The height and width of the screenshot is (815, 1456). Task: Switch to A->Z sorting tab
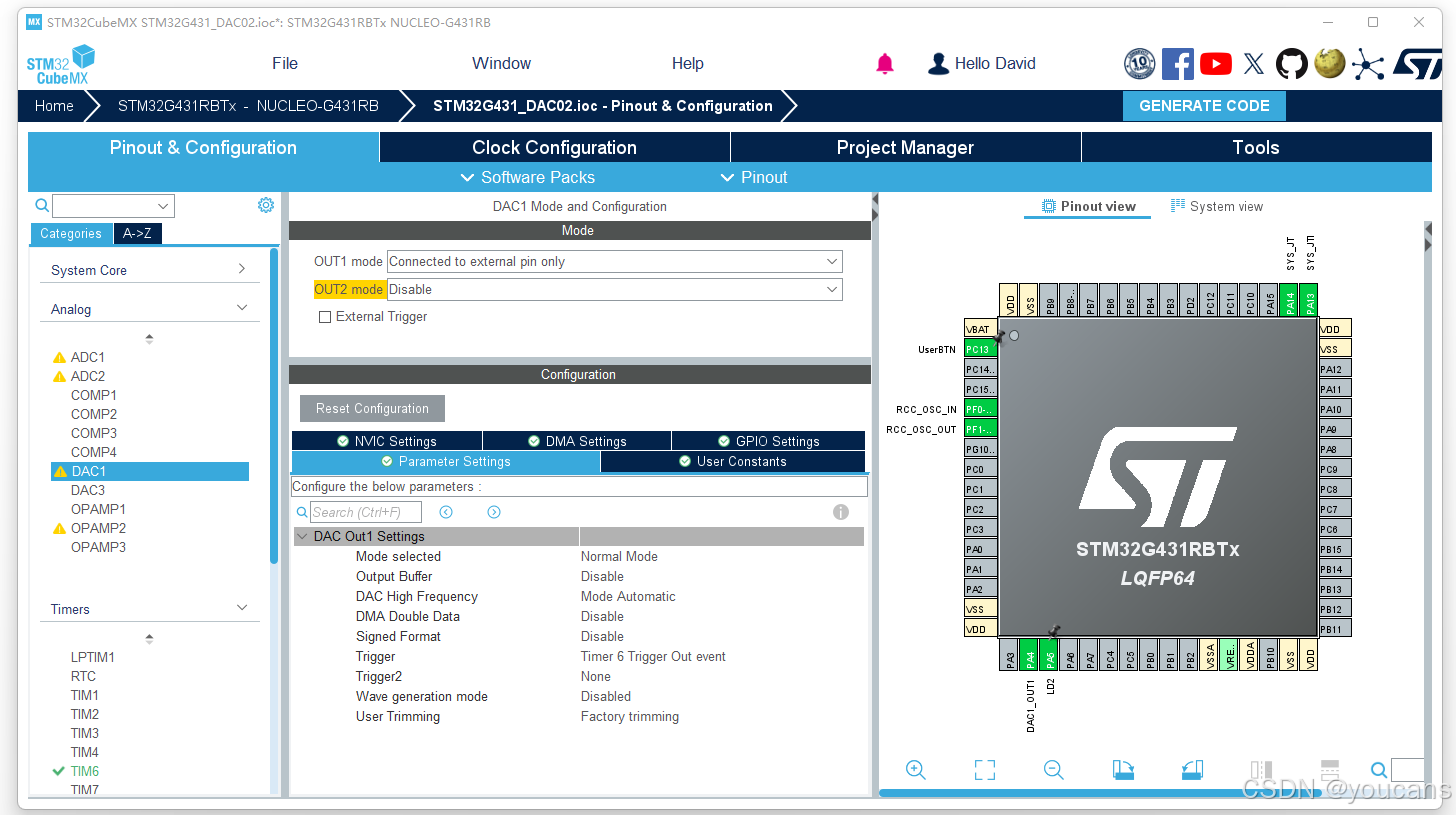(x=137, y=234)
